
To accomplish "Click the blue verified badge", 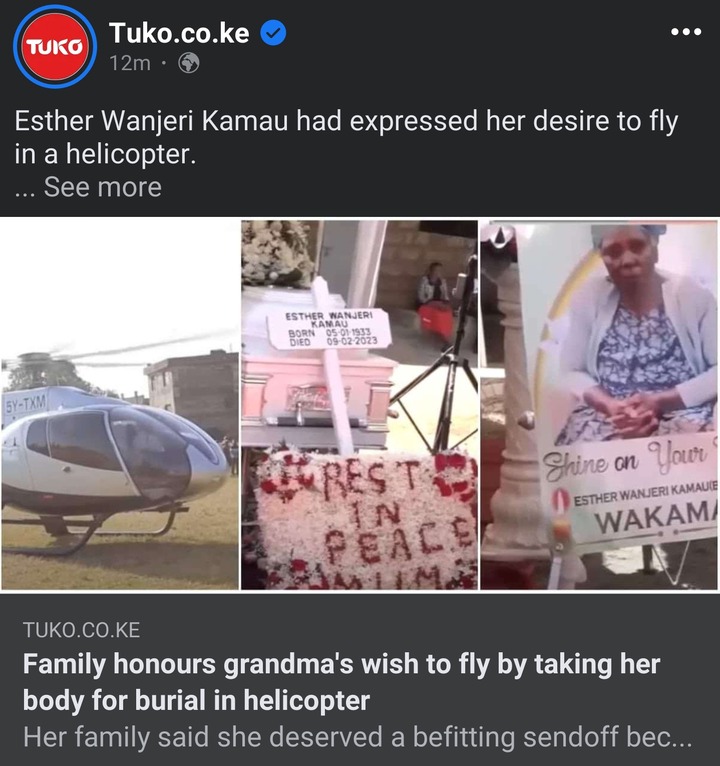I will pyautogui.click(x=273, y=33).
